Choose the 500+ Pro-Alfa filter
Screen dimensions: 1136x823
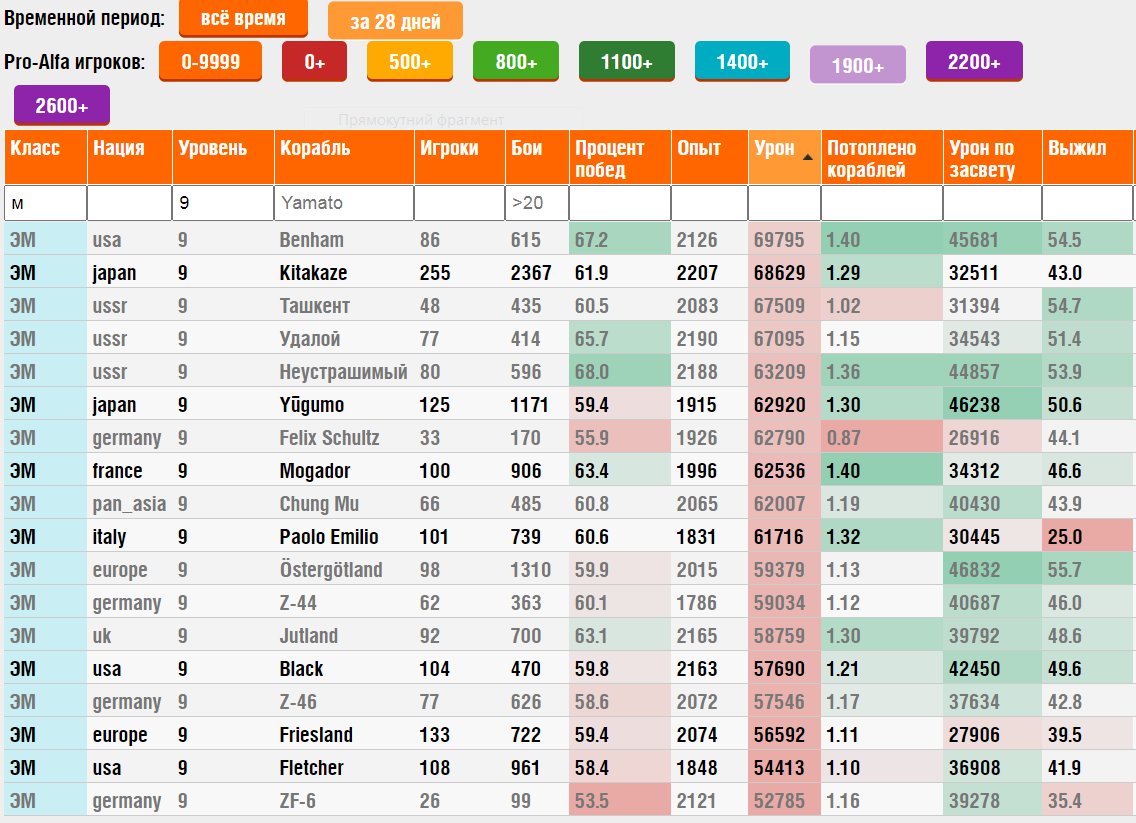pyautogui.click(x=410, y=62)
